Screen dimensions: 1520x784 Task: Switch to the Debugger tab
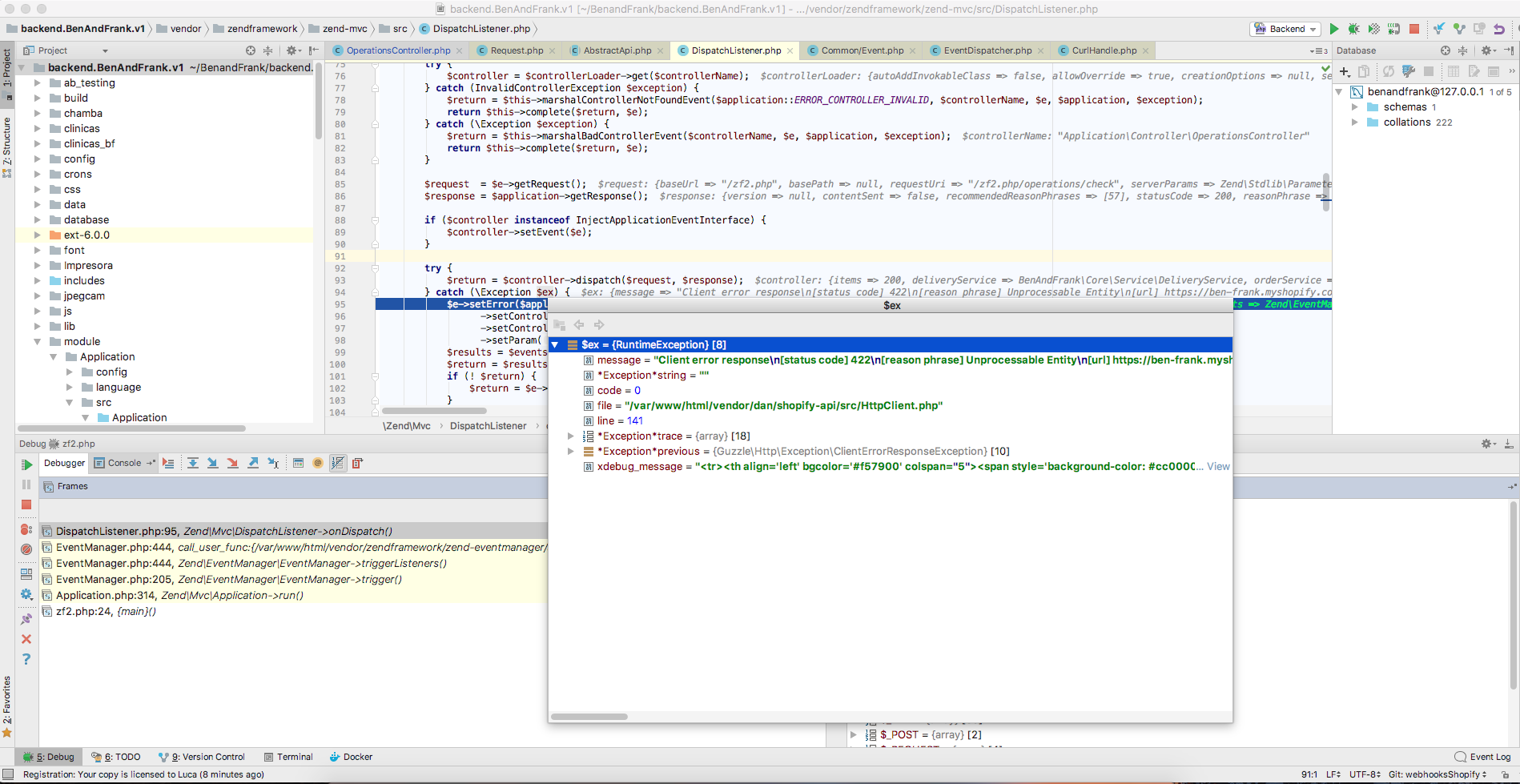64,463
